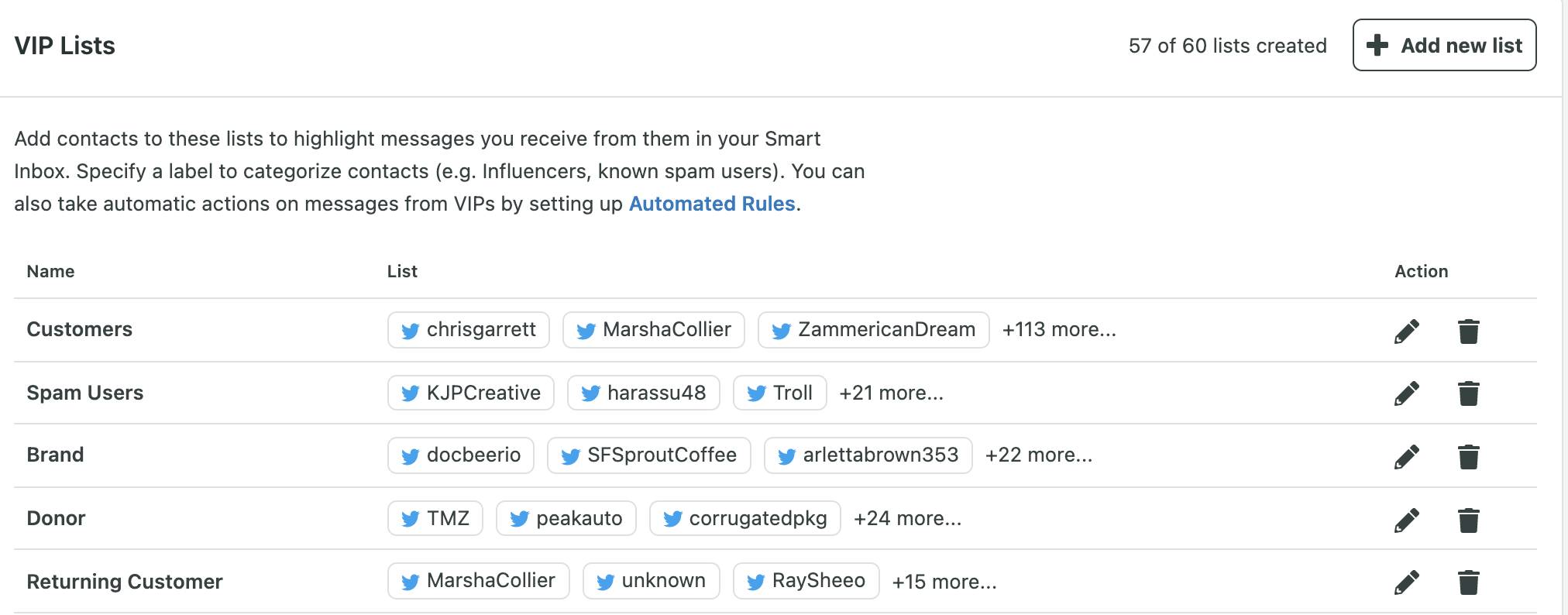Expand +113 more contacts in Customers
Viewport: 1568px width, 615px height.
point(1059,330)
